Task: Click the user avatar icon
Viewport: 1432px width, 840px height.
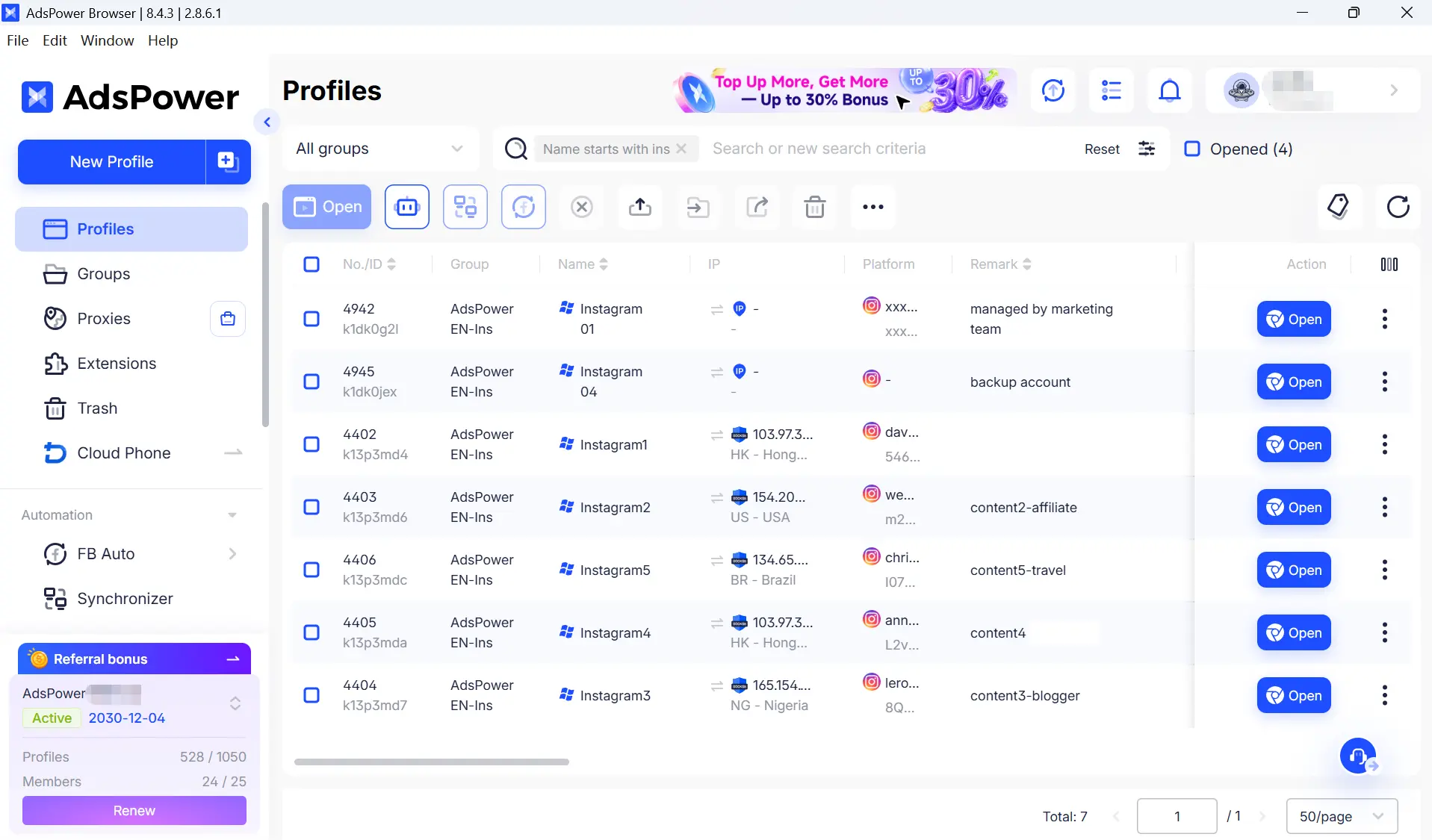Action: click(1242, 90)
